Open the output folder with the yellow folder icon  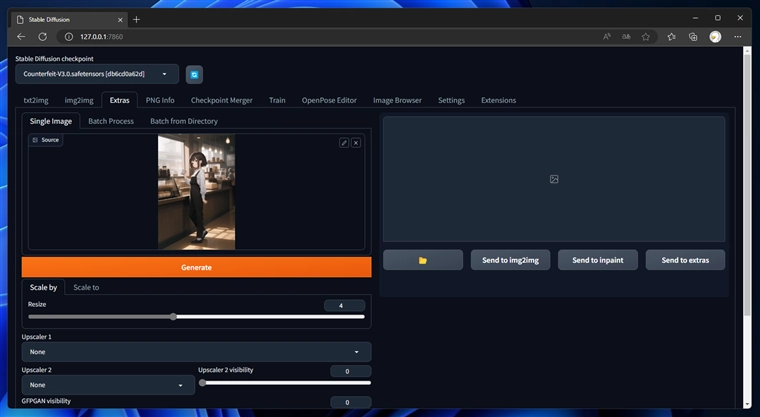(x=423, y=260)
